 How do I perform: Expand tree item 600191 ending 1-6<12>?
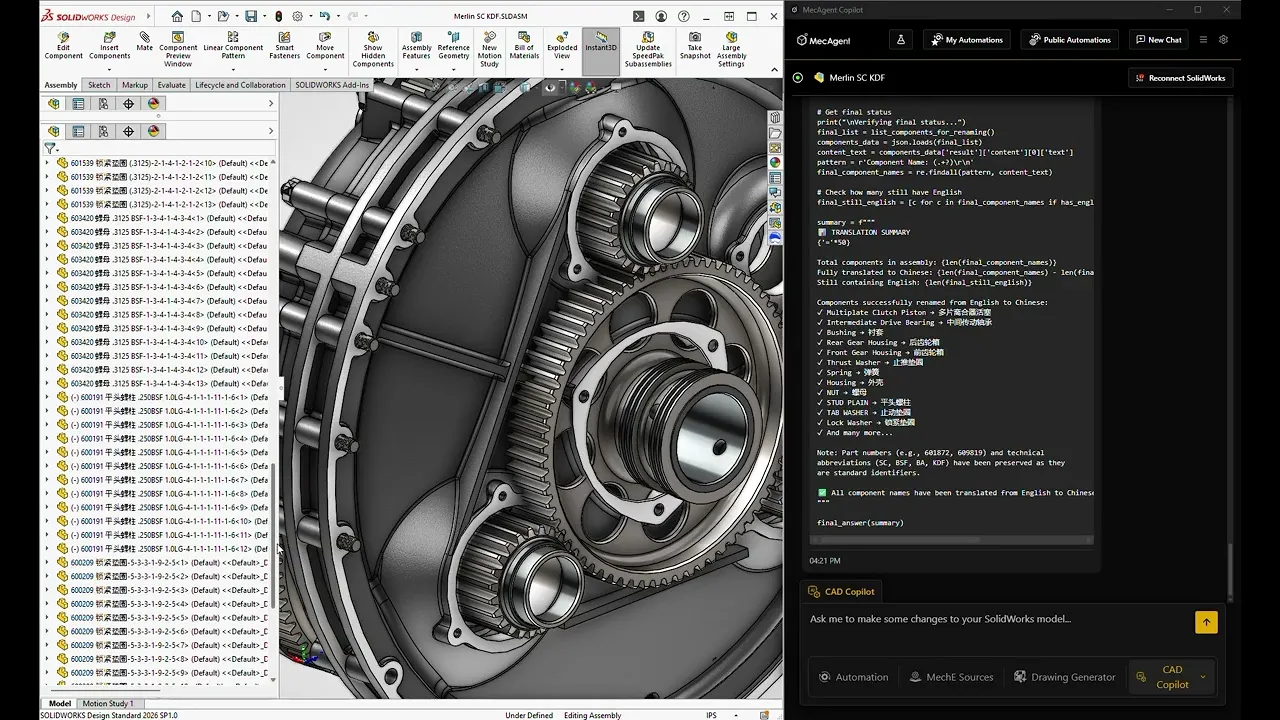click(47, 549)
